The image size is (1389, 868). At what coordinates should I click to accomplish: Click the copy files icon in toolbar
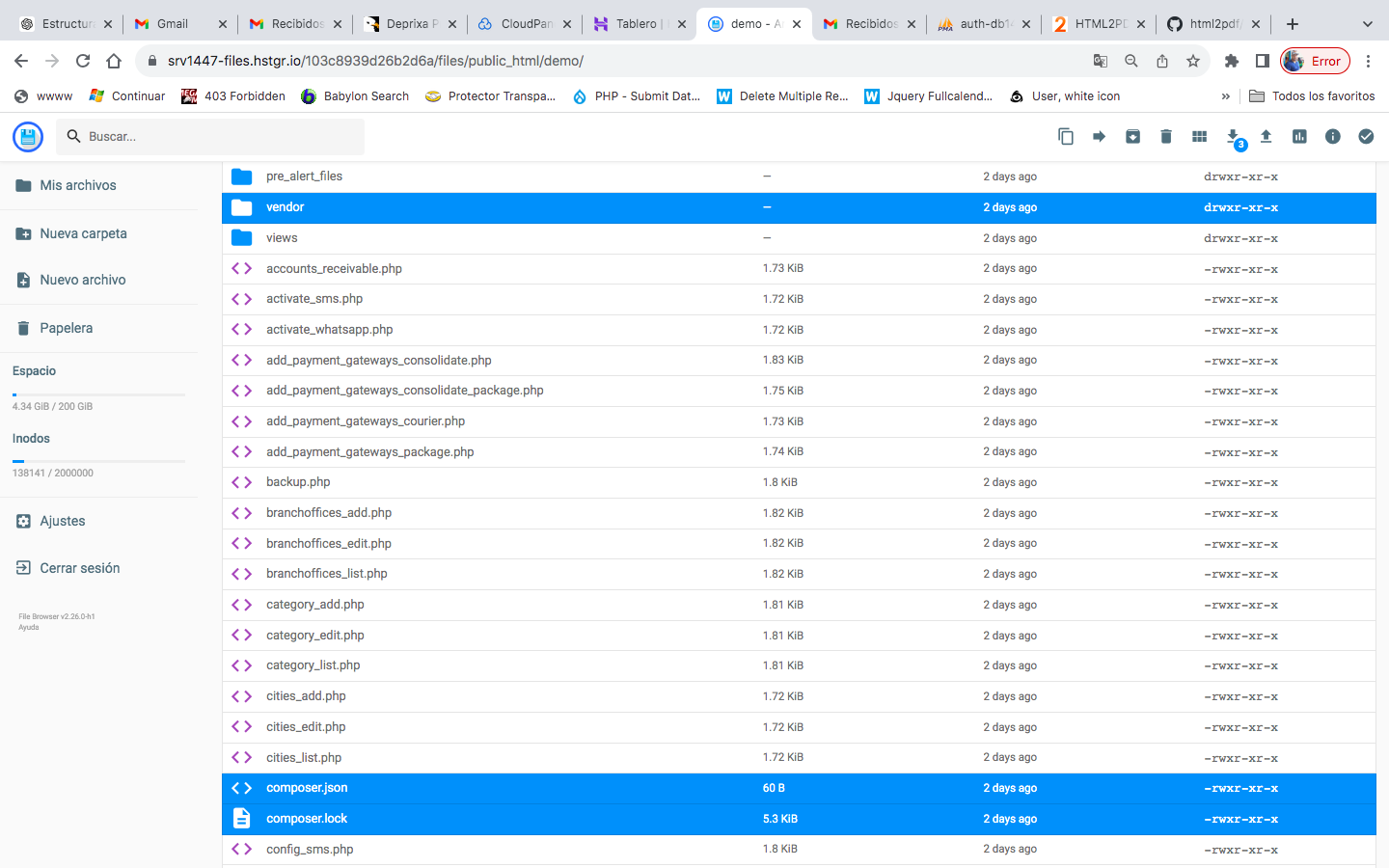pos(1065,137)
